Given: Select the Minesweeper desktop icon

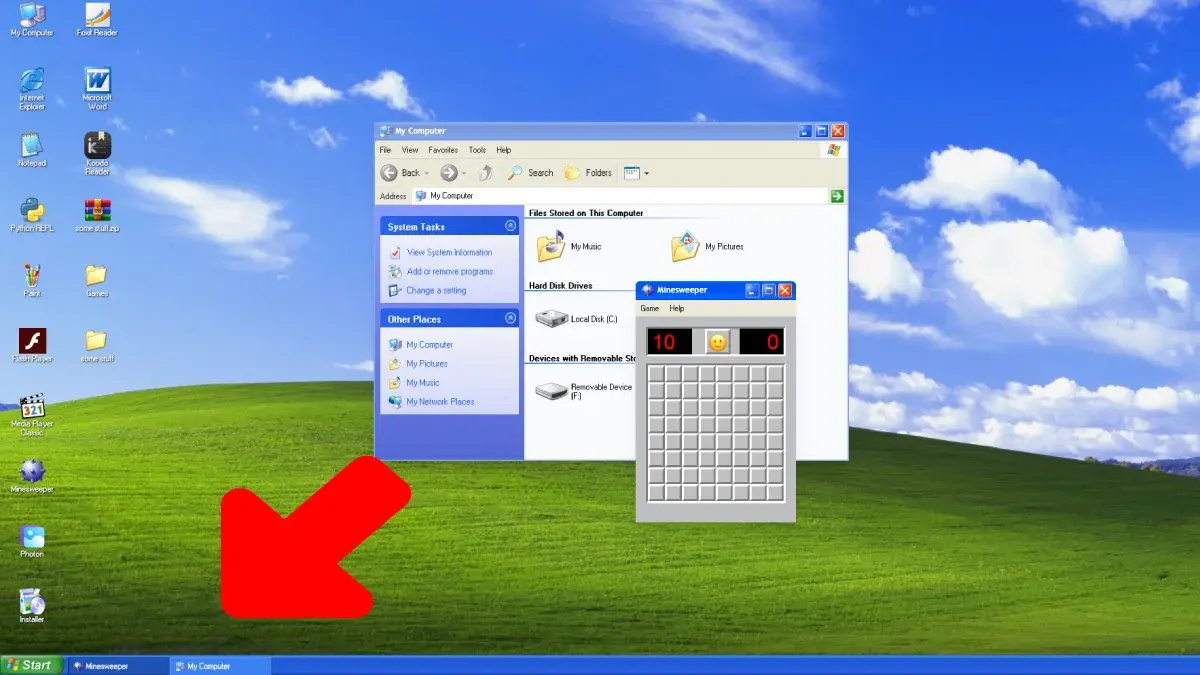Looking at the screenshot, I should [32, 476].
